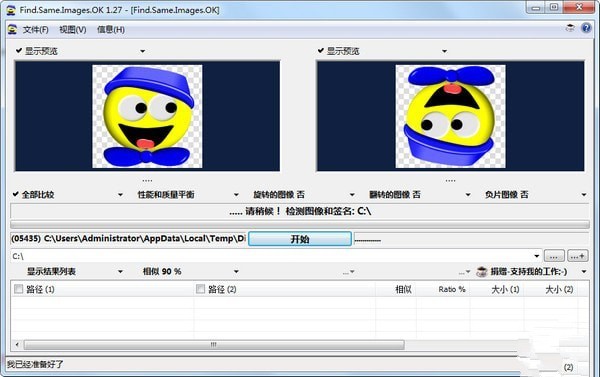This screenshot has height=377, width=600.
Task: Click the app icon in the title bar
Action: click(x=11, y=10)
